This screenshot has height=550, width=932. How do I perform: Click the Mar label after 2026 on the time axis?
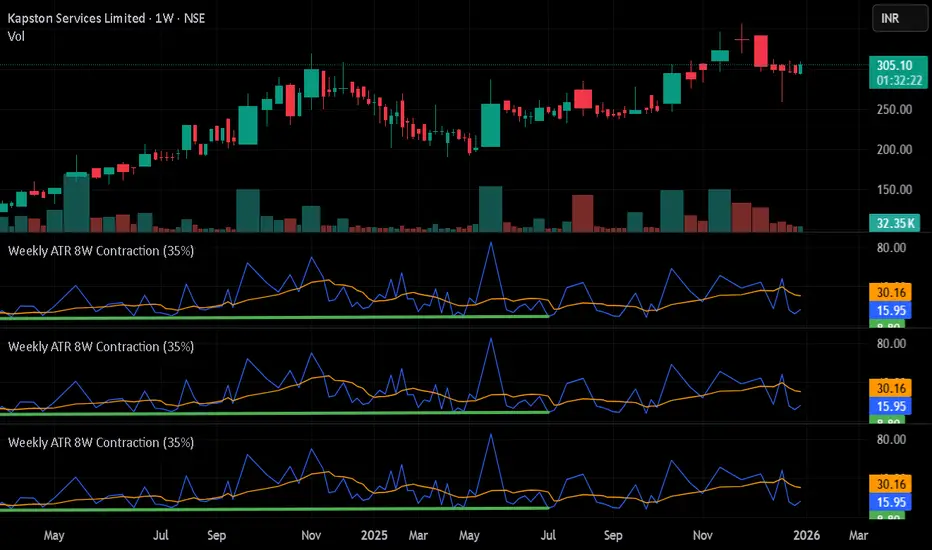tap(858, 535)
